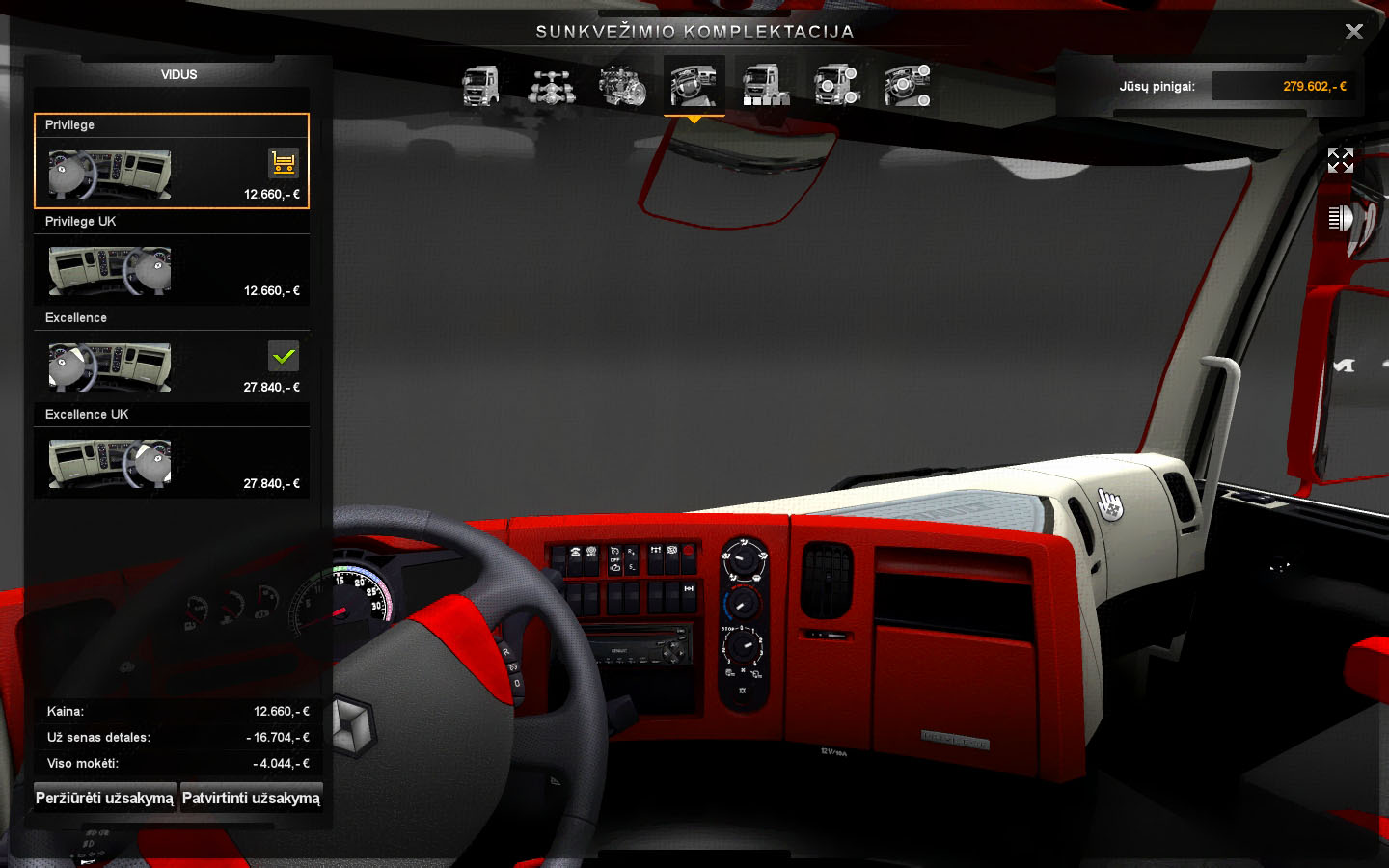
Task: Select the interior dashboard category tab
Action: (x=694, y=86)
